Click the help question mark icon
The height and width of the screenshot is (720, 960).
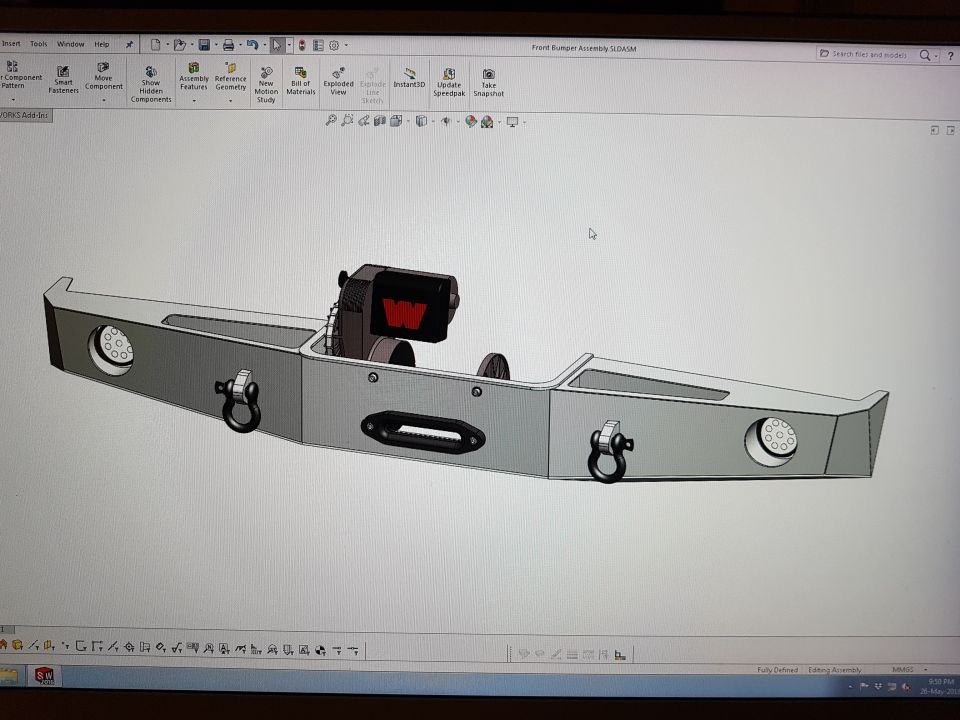click(950, 56)
